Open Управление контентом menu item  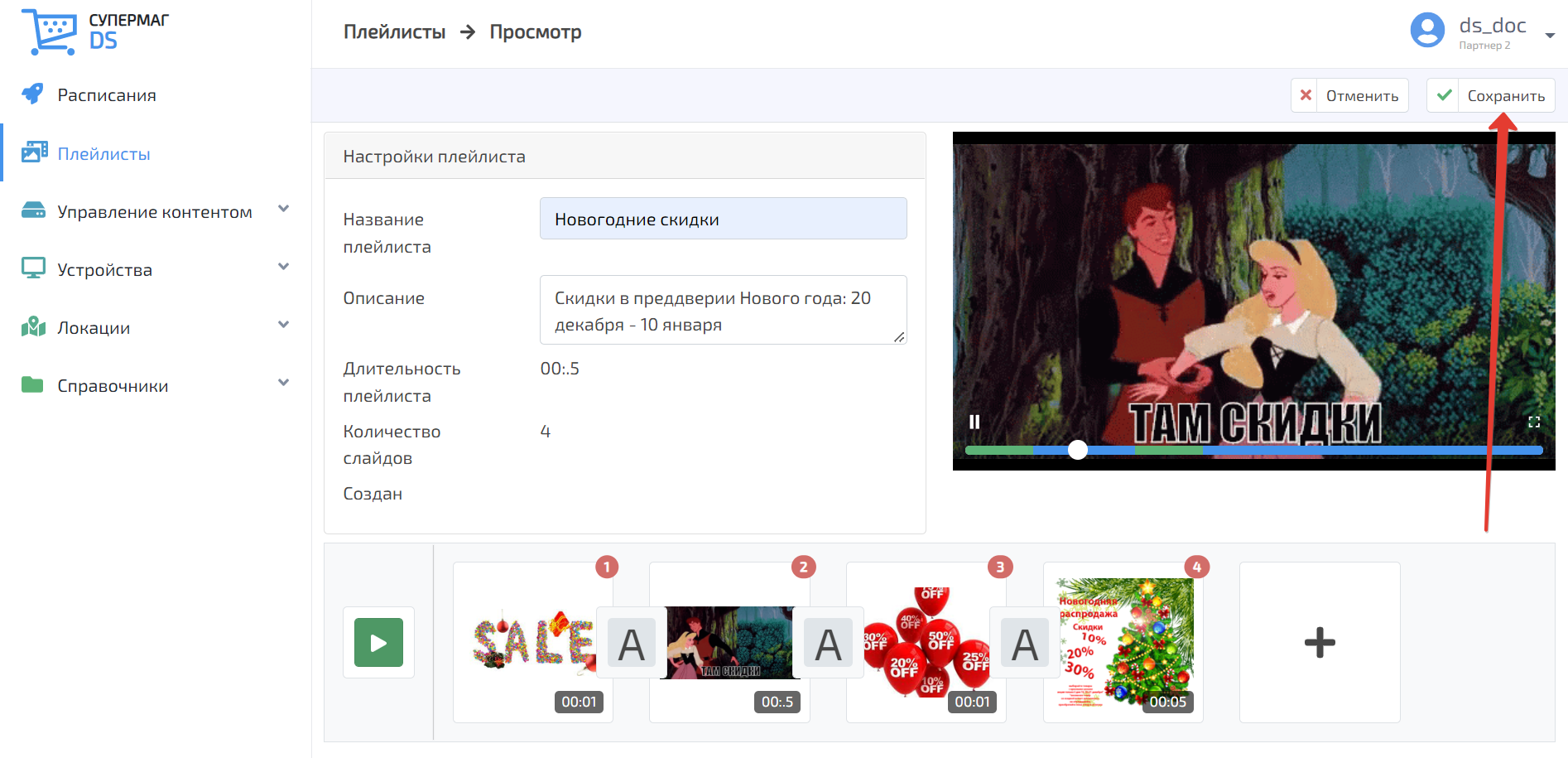pyautogui.click(x=156, y=211)
